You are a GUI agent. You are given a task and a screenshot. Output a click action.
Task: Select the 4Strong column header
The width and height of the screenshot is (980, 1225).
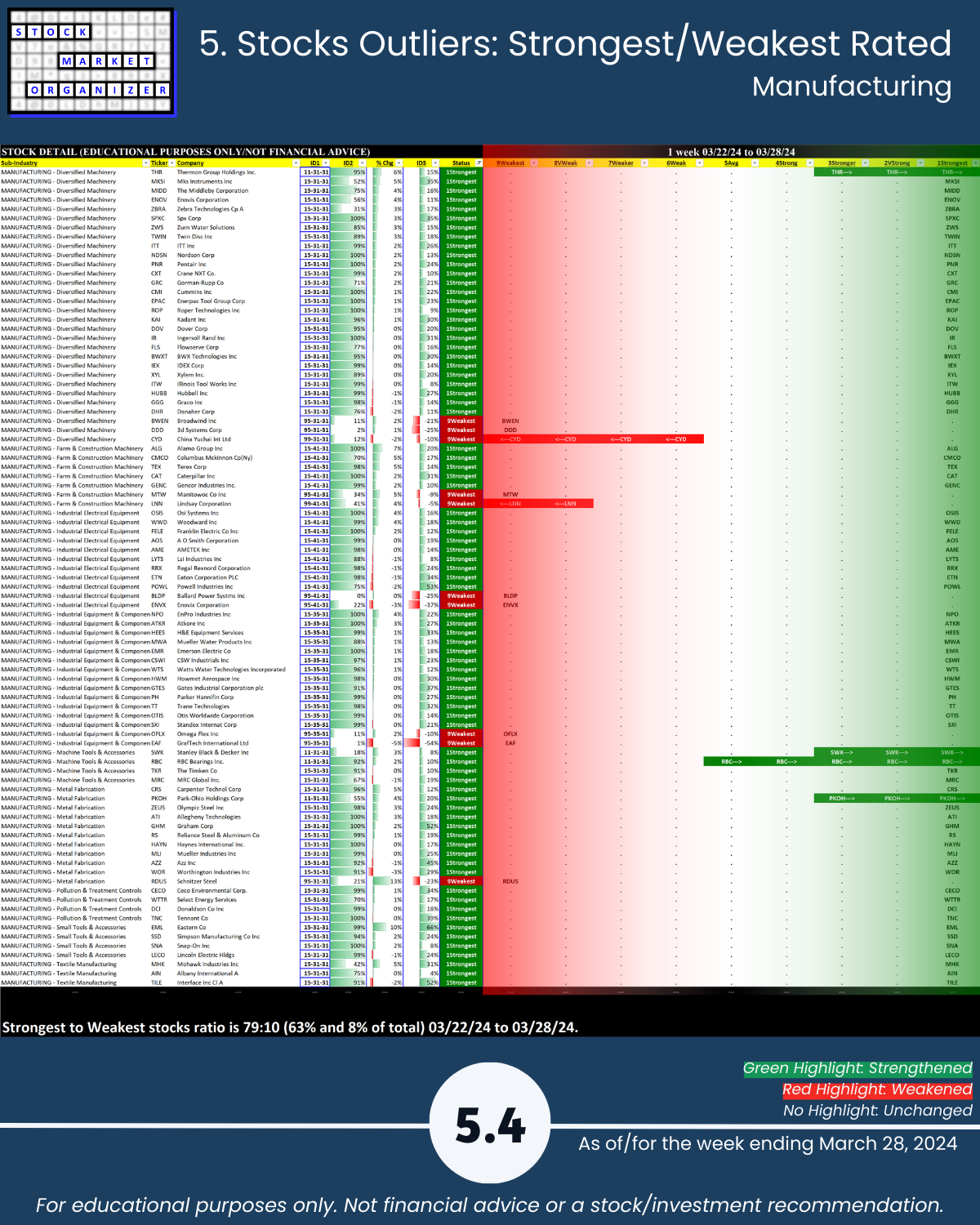coord(786,163)
